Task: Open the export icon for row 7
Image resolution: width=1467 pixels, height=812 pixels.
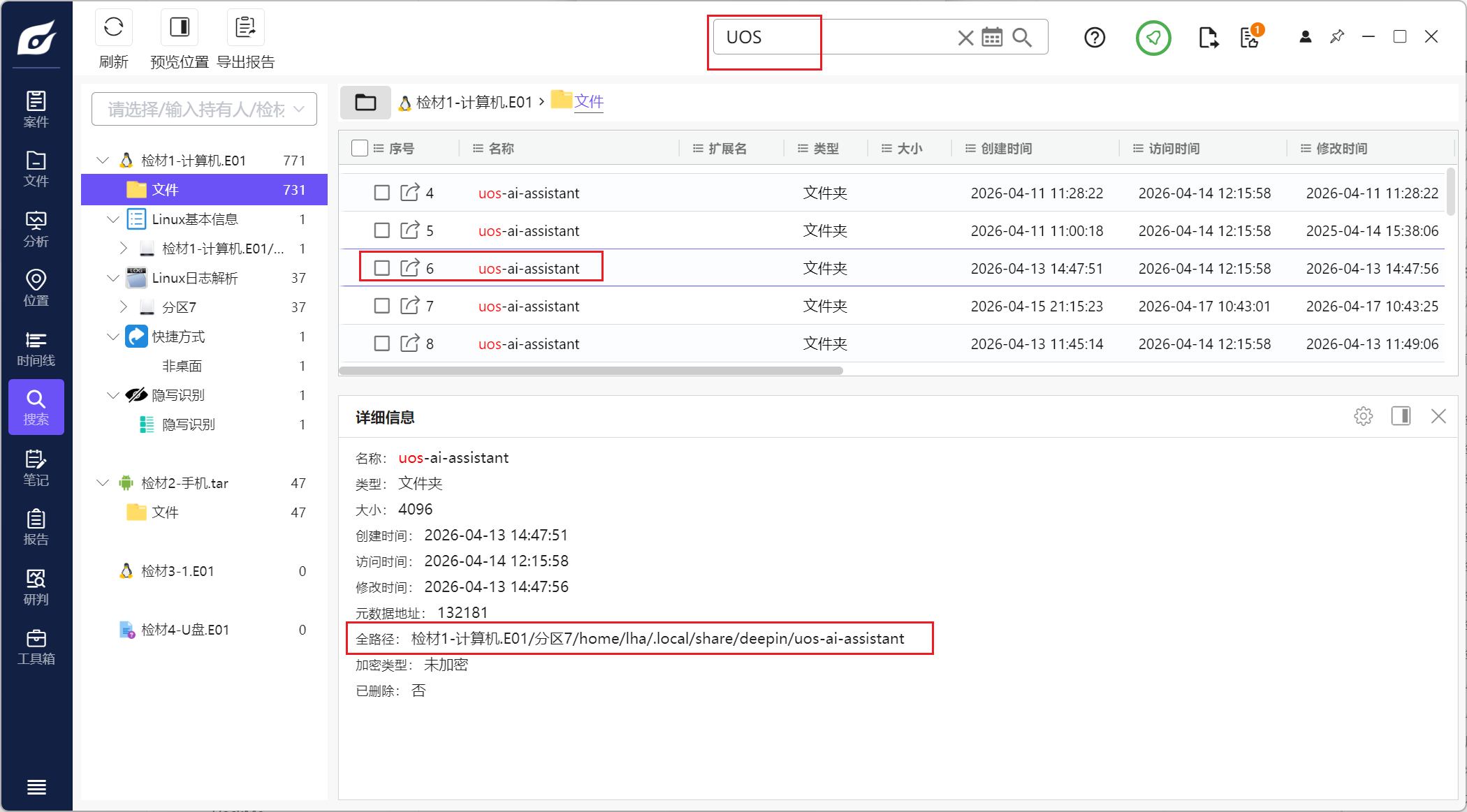Action: click(409, 305)
